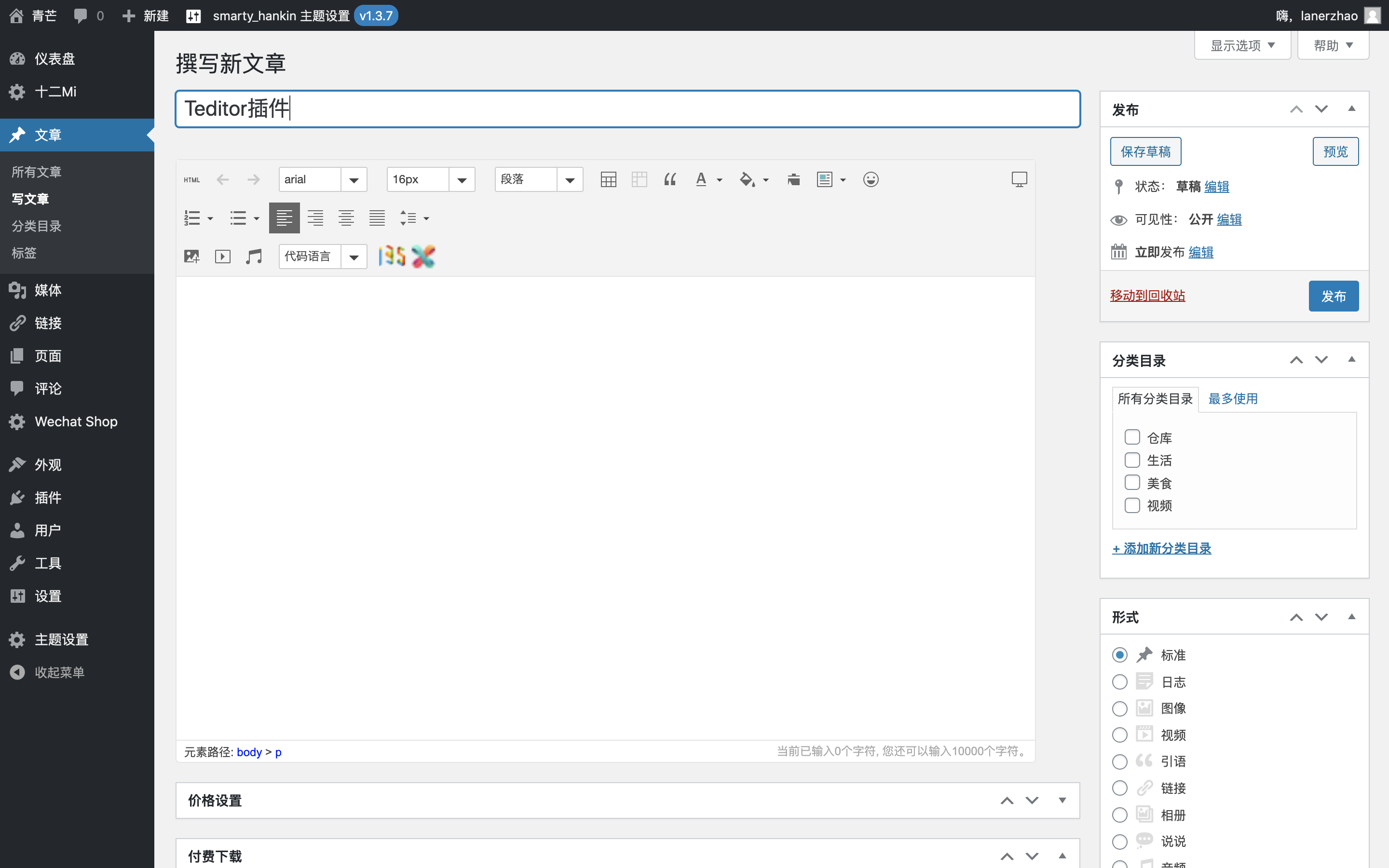The height and width of the screenshot is (868, 1389).
Task: Expand the 帮助 help dropdown
Action: pos(1334,45)
